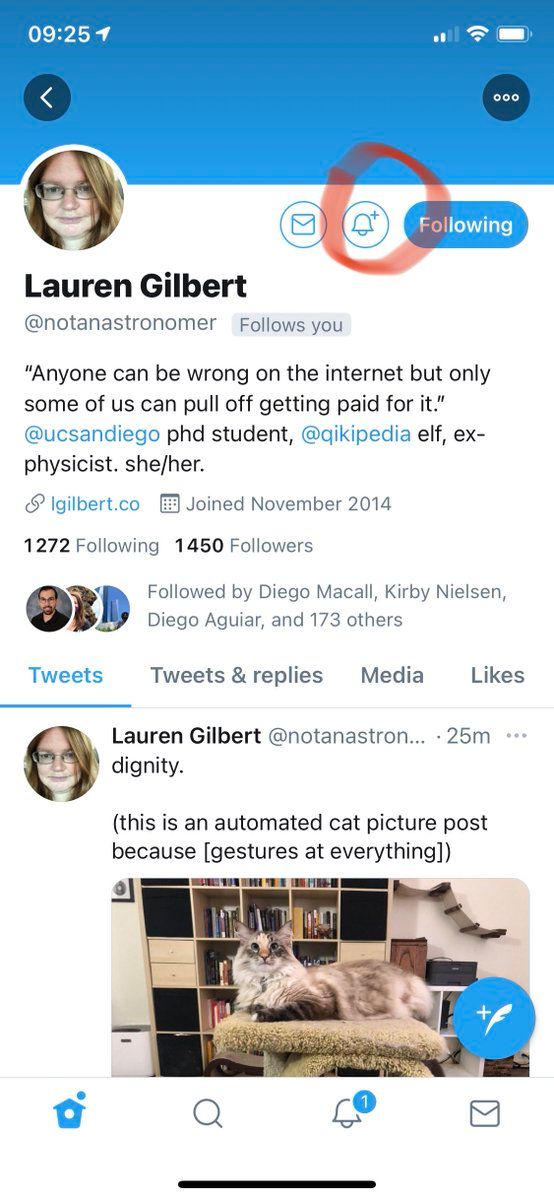Expand the tweet's three-dot options menu
This screenshot has height=1200, width=554.
(x=516, y=736)
